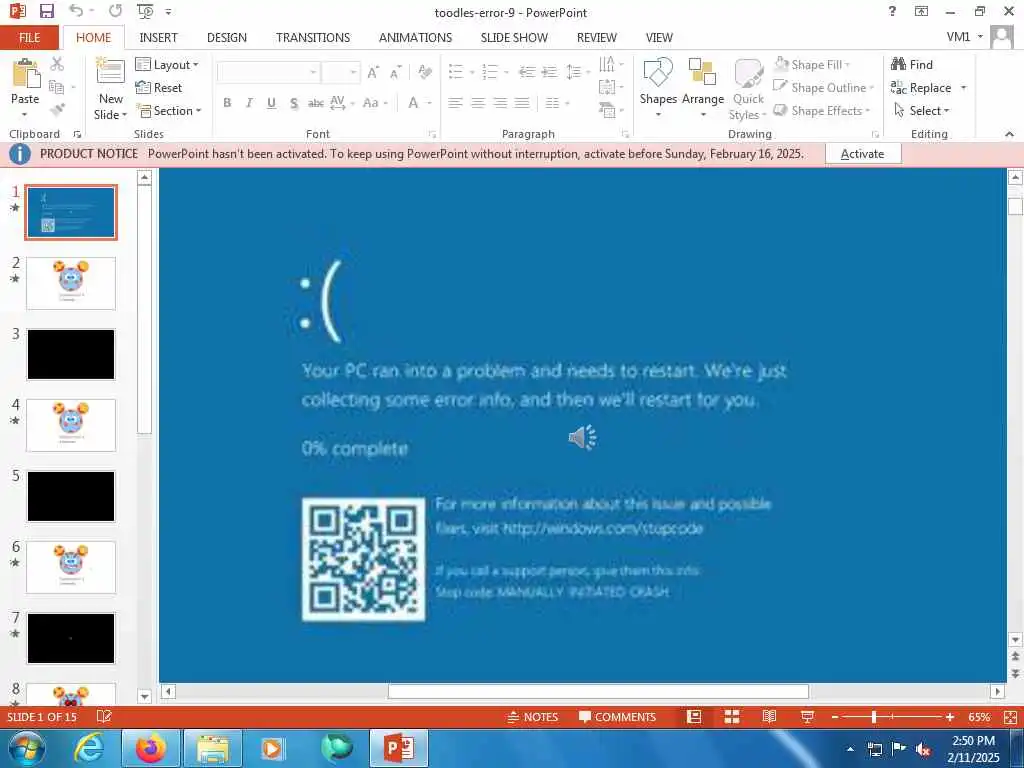The image size is (1024, 768).
Task: Open the Replace dropdown arrow
Action: (x=963, y=88)
